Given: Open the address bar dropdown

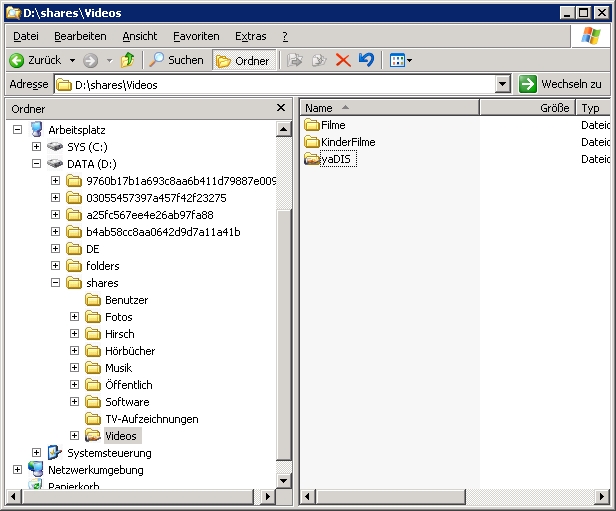Looking at the screenshot, I should [503, 85].
